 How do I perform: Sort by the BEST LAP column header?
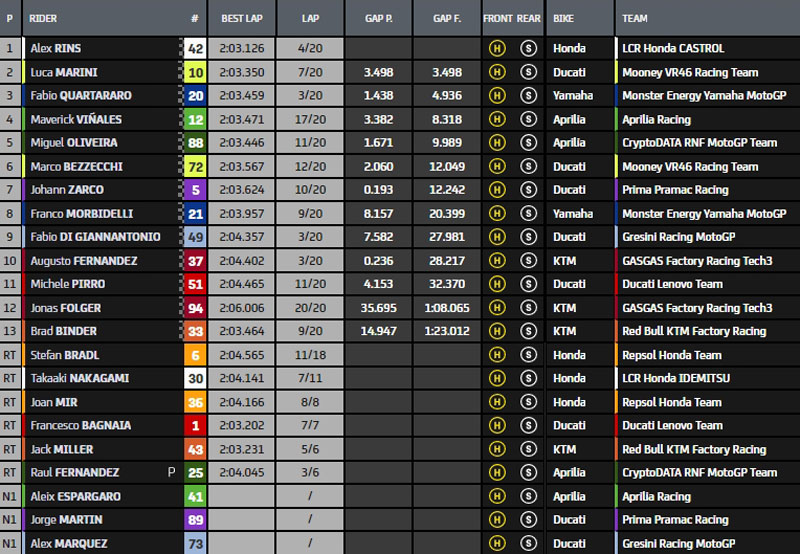click(x=241, y=18)
